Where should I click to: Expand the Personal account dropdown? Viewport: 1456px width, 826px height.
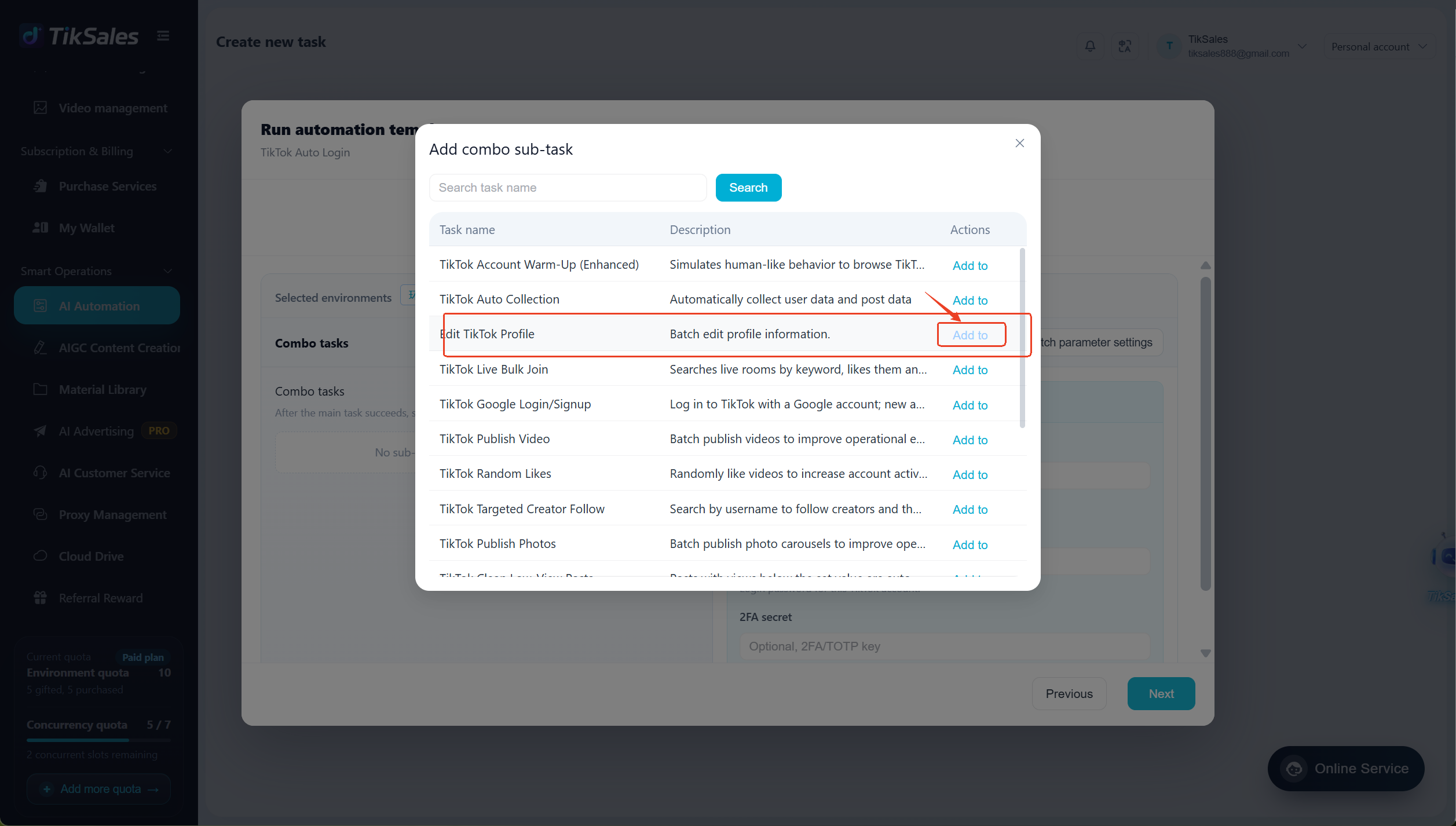pyautogui.click(x=1378, y=46)
